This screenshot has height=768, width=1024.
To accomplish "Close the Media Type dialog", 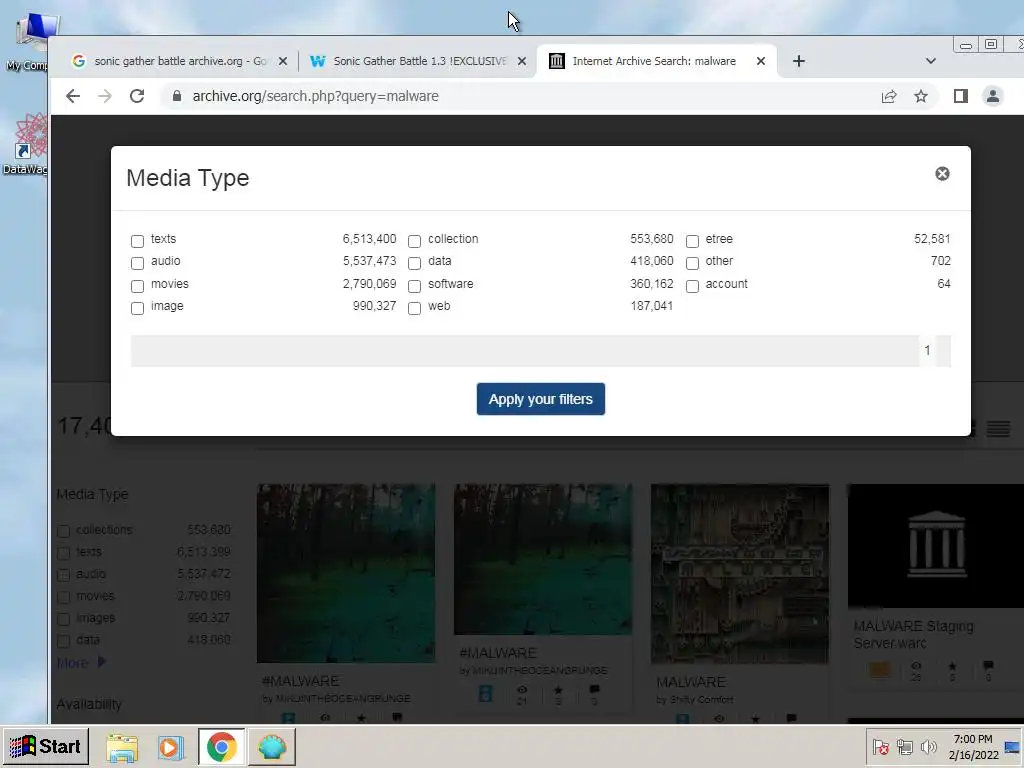I will click(942, 174).
